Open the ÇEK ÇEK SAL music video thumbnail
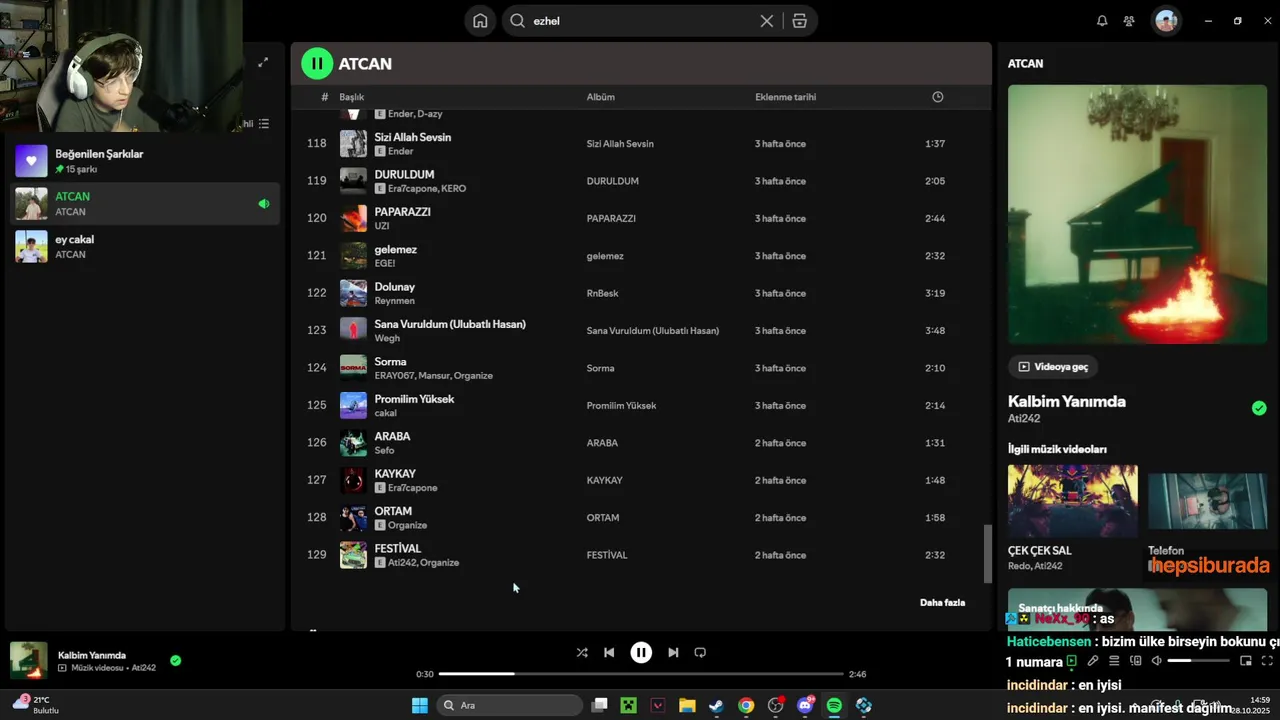Viewport: 1280px width, 720px height. (x=1072, y=500)
